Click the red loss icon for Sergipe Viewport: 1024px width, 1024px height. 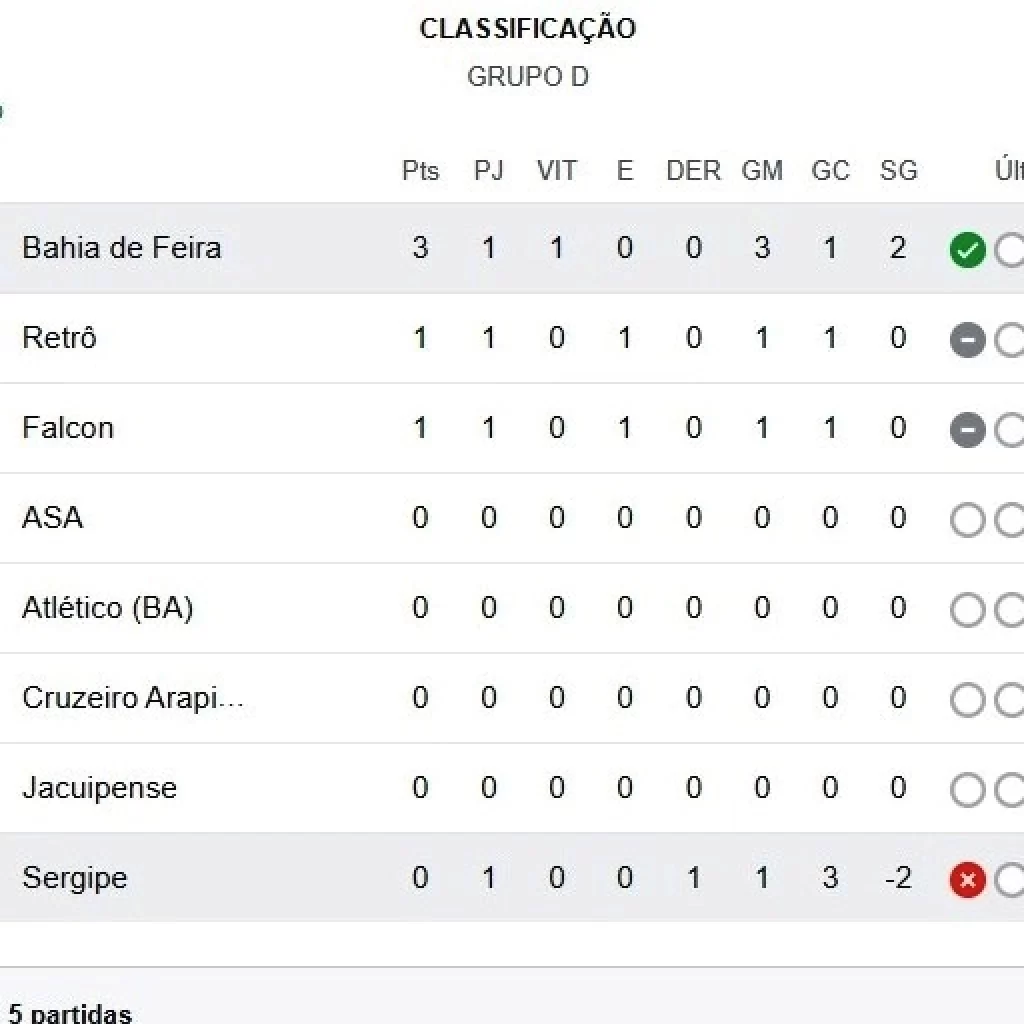tap(967, 880)
